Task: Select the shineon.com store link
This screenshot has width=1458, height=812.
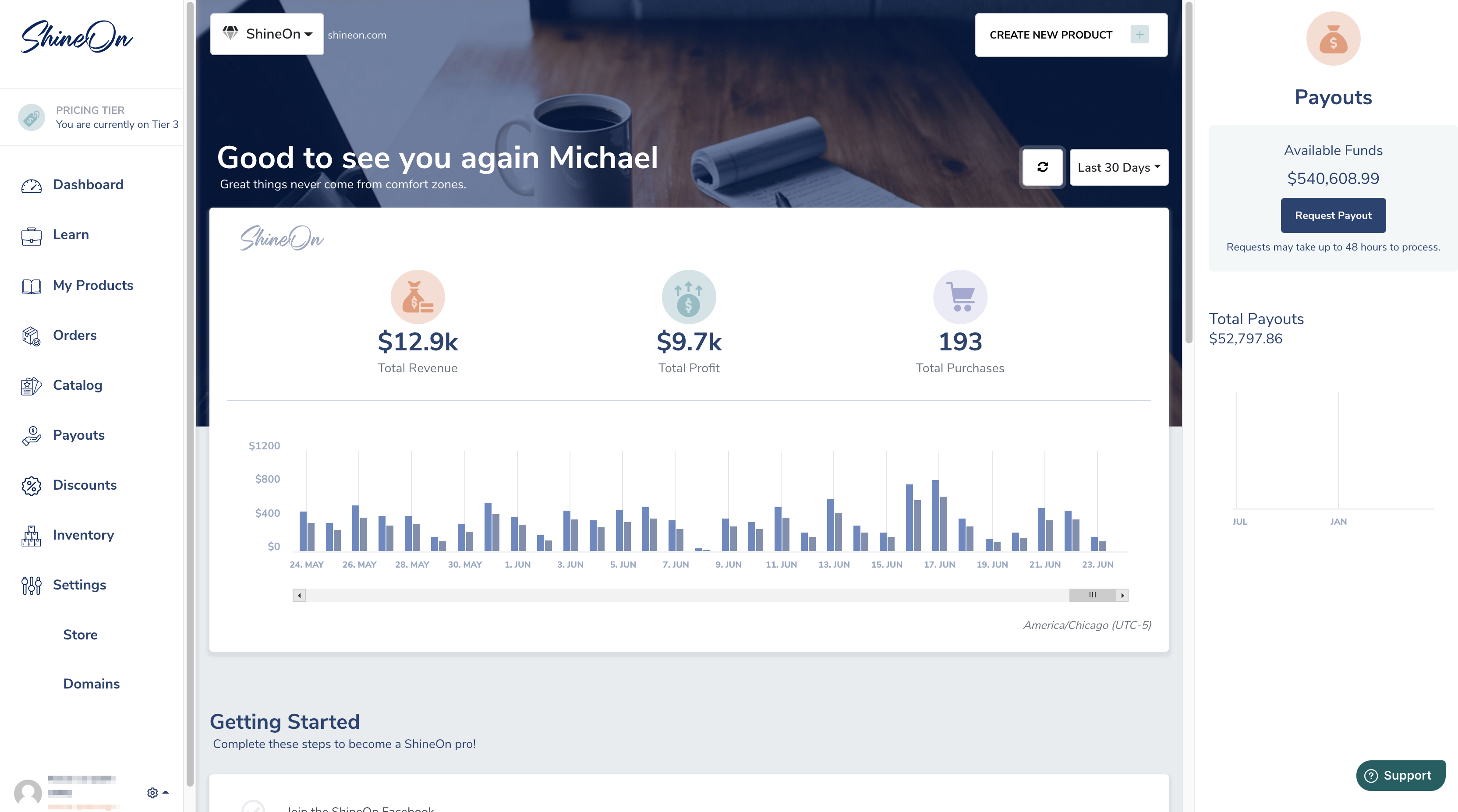Action: (357, 34)
